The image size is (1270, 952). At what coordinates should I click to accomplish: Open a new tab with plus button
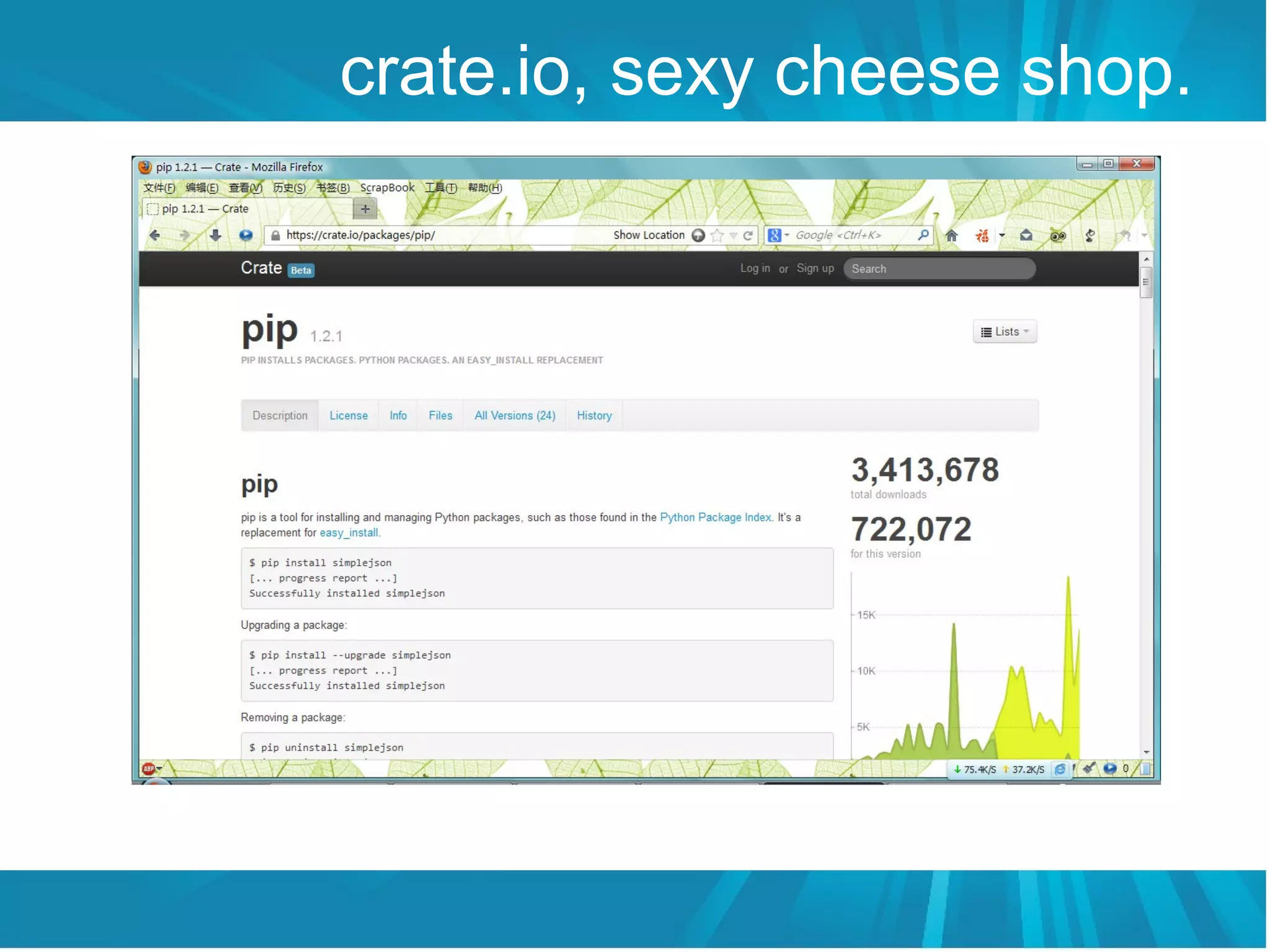click(x=365, y=209)
